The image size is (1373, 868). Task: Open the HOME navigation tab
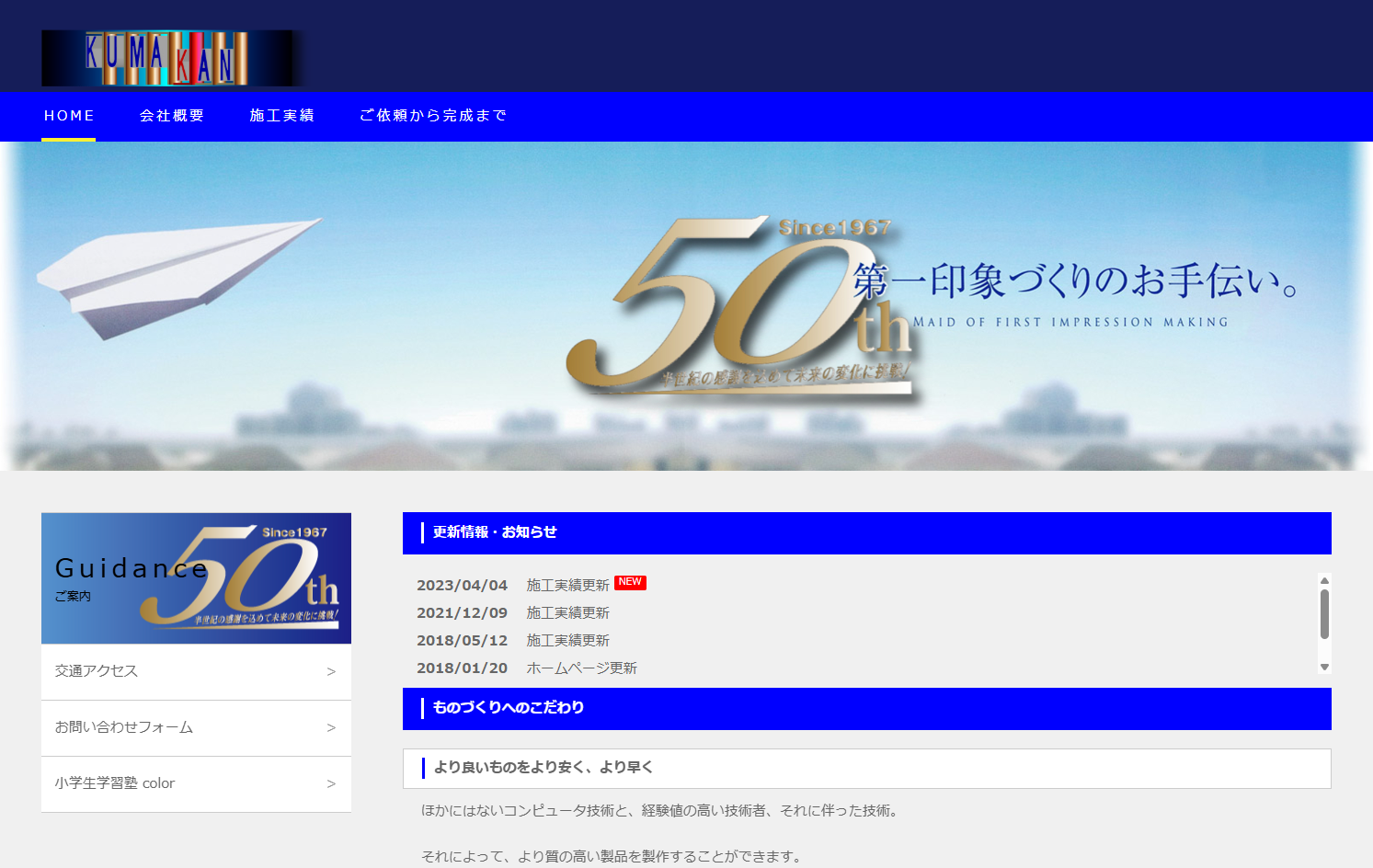tap(69, 116)
